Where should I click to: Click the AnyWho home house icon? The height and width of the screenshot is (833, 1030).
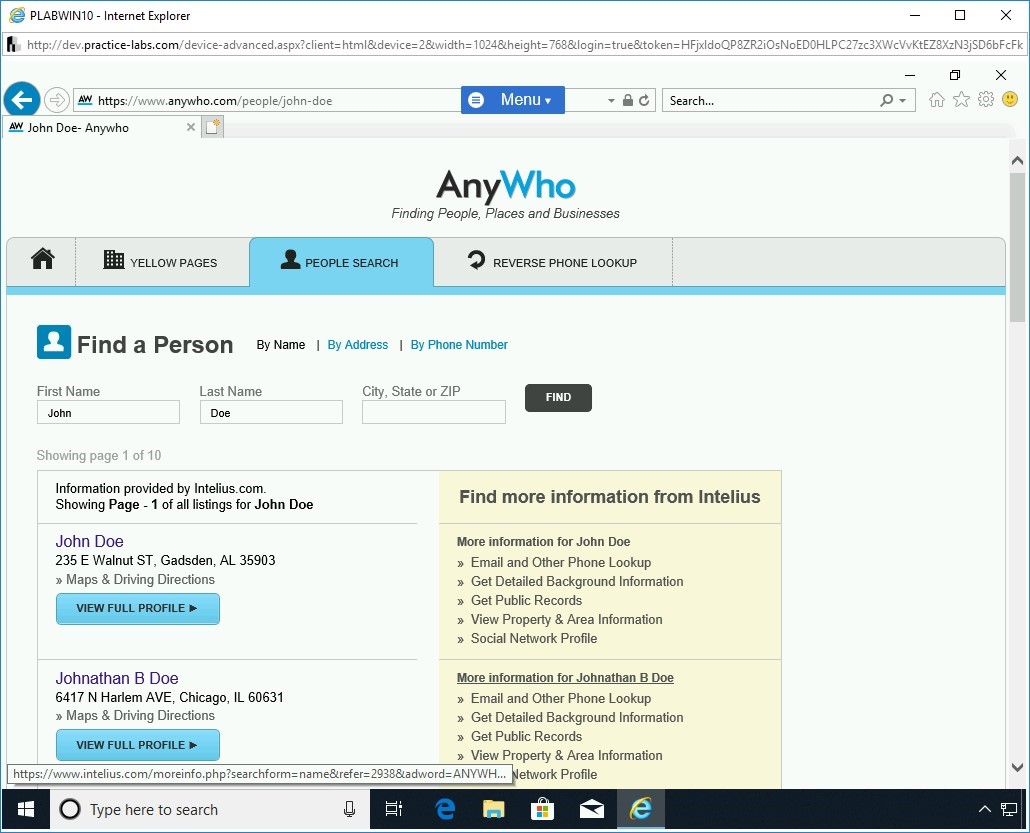[x=40, y=259]
